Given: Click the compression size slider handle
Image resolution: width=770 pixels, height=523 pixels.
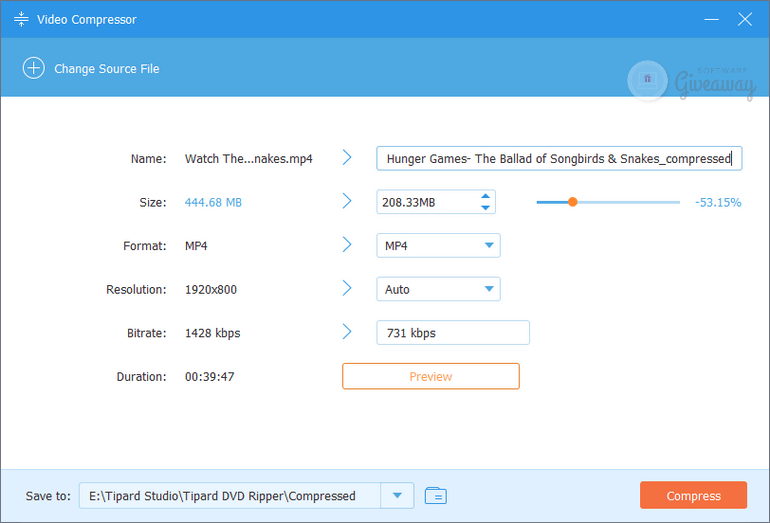Looking at the screenshot, I should point(573,202).
